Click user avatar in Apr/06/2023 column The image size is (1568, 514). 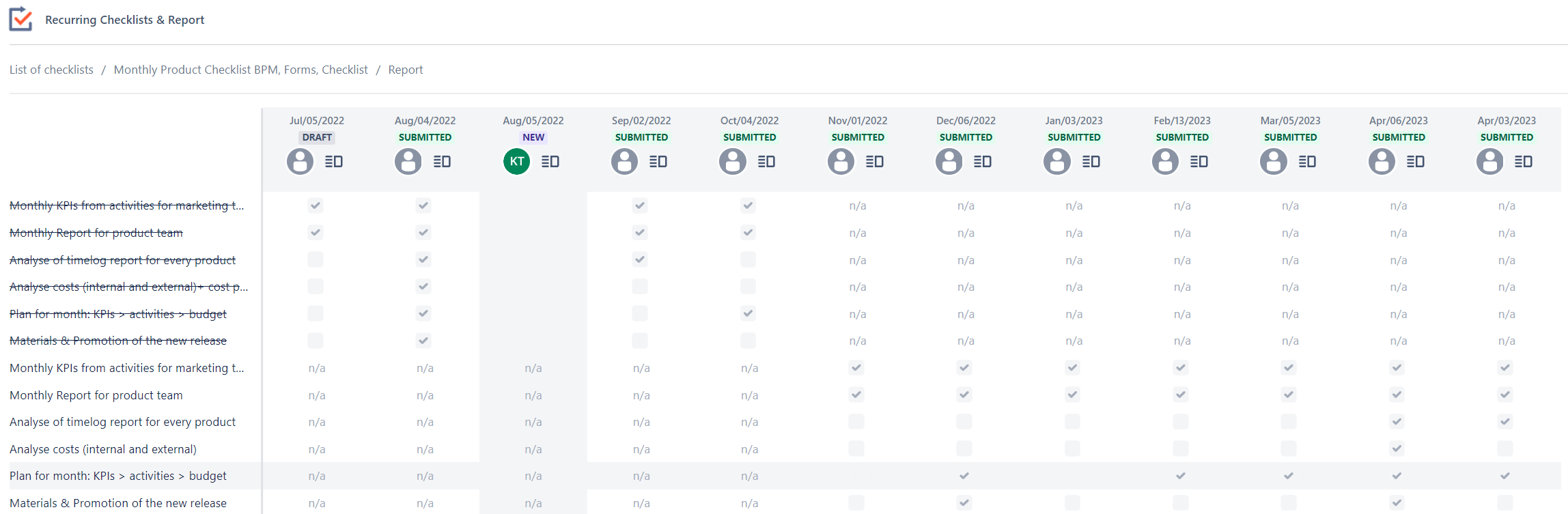1382,162
